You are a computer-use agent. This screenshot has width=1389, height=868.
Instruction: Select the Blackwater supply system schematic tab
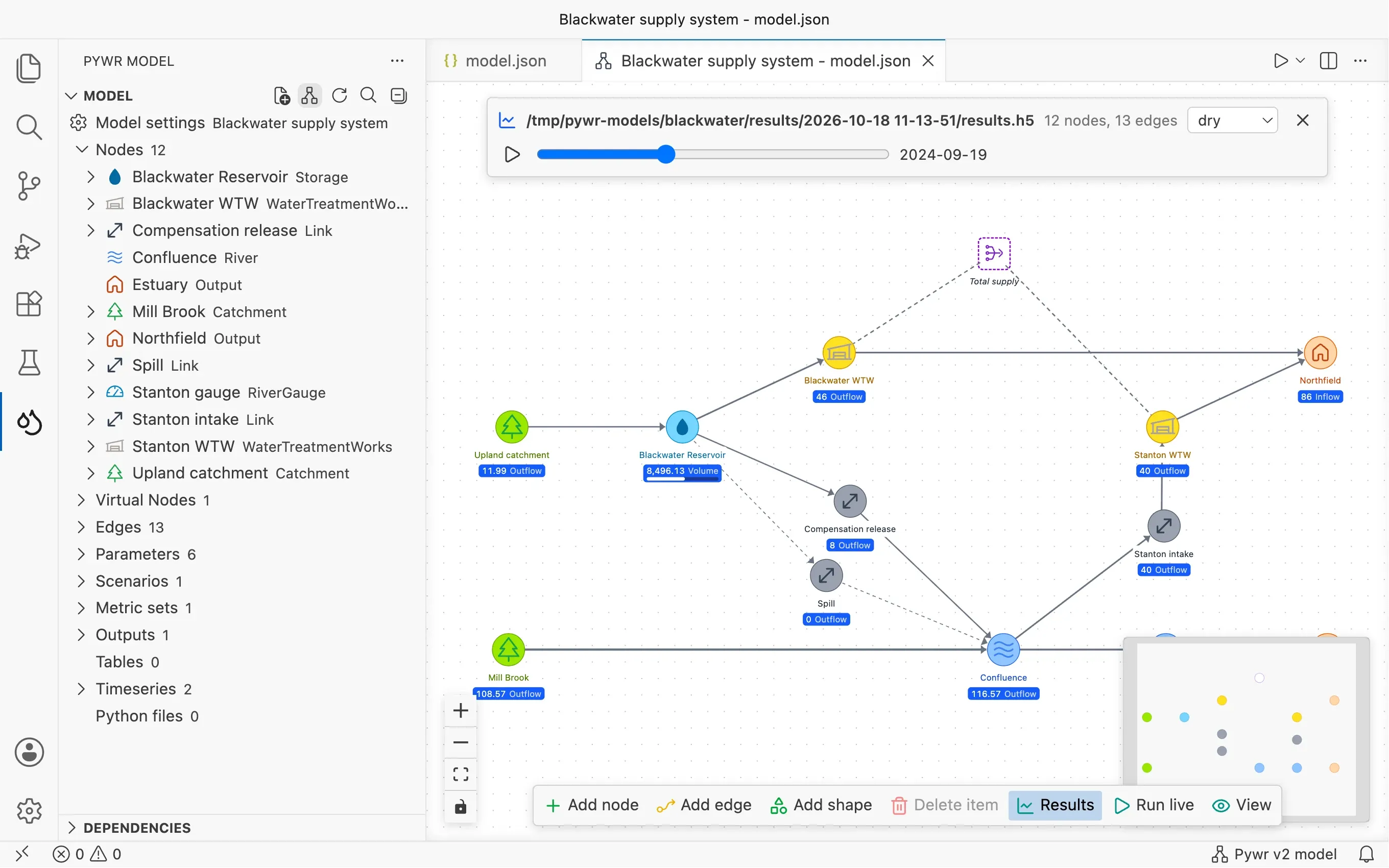[x=763, y=61]
